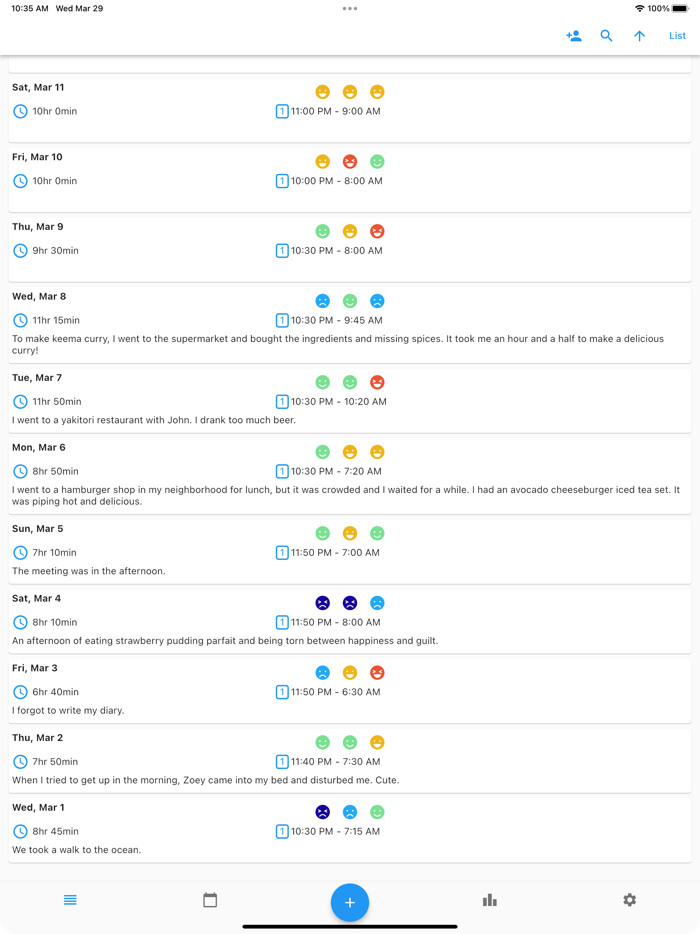Tap the three dots at top center
This screenshot has height=934, width=700.
click(350, 8)
